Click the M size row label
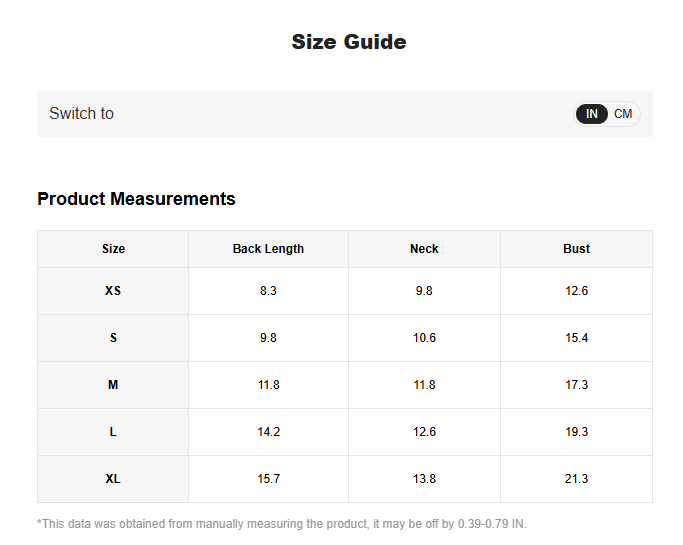Viewport: 683px width, 545px height. 113,385
